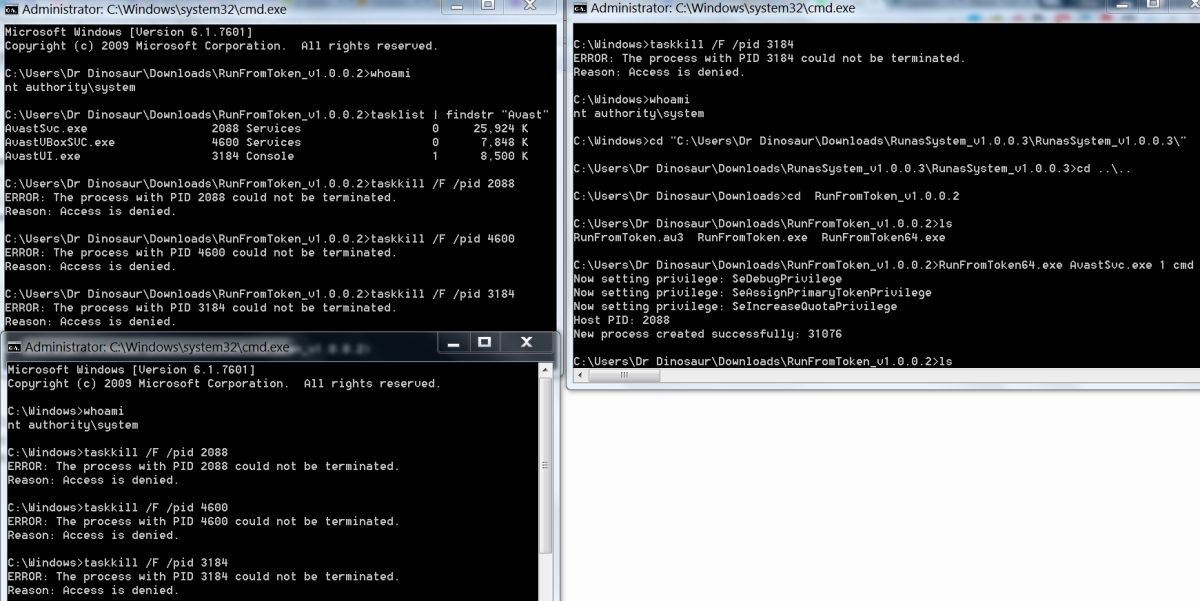Click "taskkill /F /pid 3184" in the top-right window

722,44
